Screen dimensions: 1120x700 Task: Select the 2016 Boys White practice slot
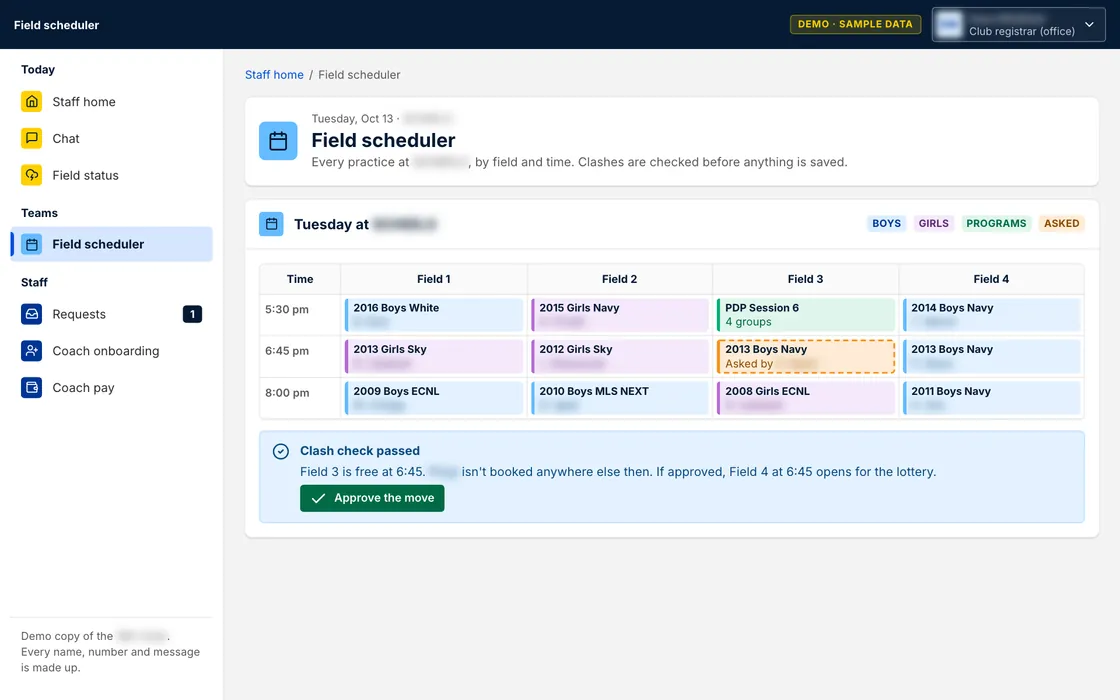tap(434, 315)
